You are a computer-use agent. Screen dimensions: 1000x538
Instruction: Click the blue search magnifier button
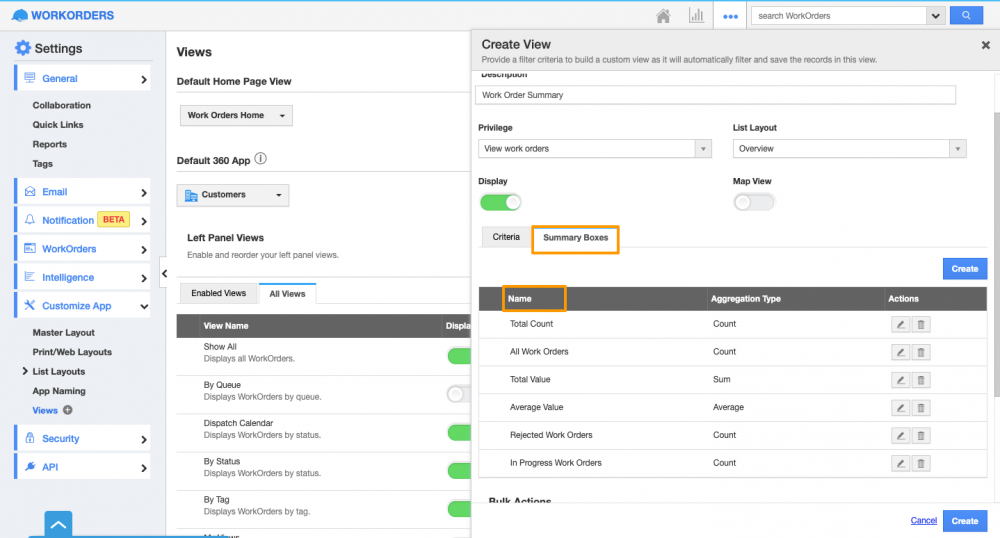[x=966, y=16]
